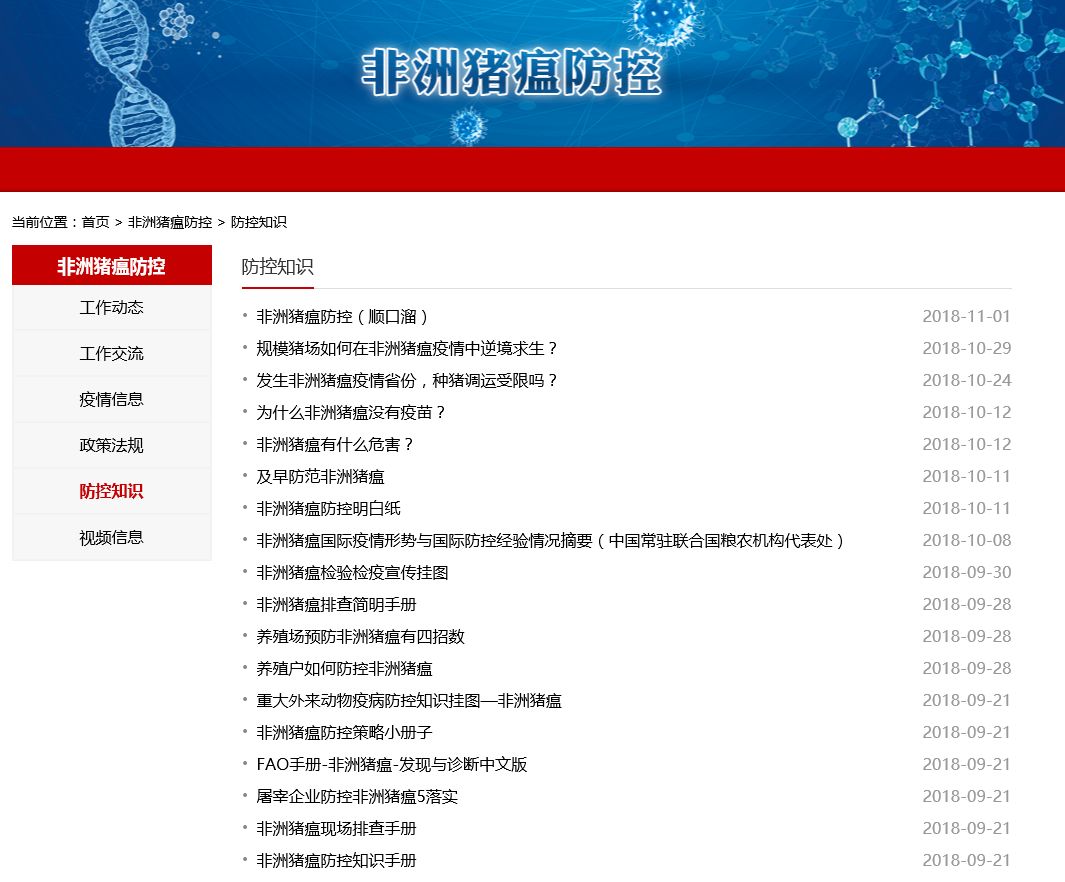This screenshot has width=1065, height=882.
Task: Open the 及早防范非洲猪瘟 article
Action: pyautogui.click(x=320, y=477)
